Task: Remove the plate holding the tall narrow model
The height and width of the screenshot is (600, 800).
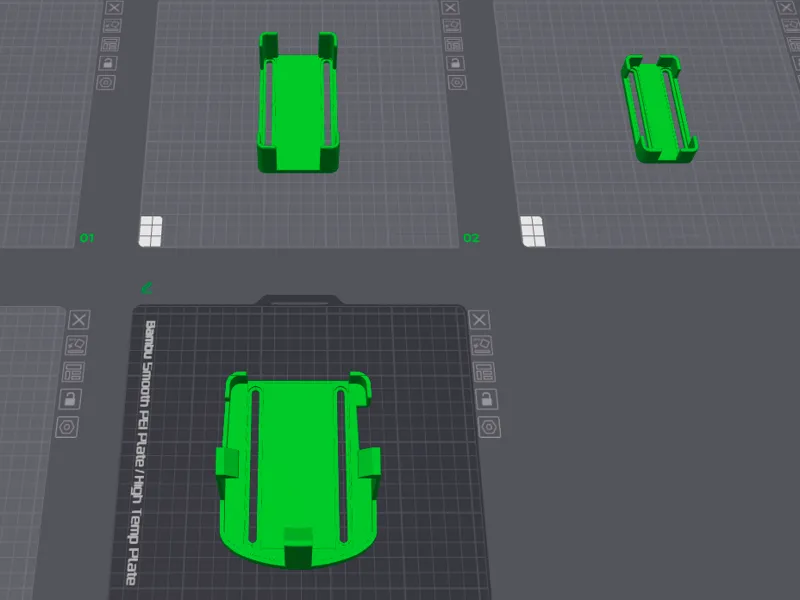Action: 450,8
